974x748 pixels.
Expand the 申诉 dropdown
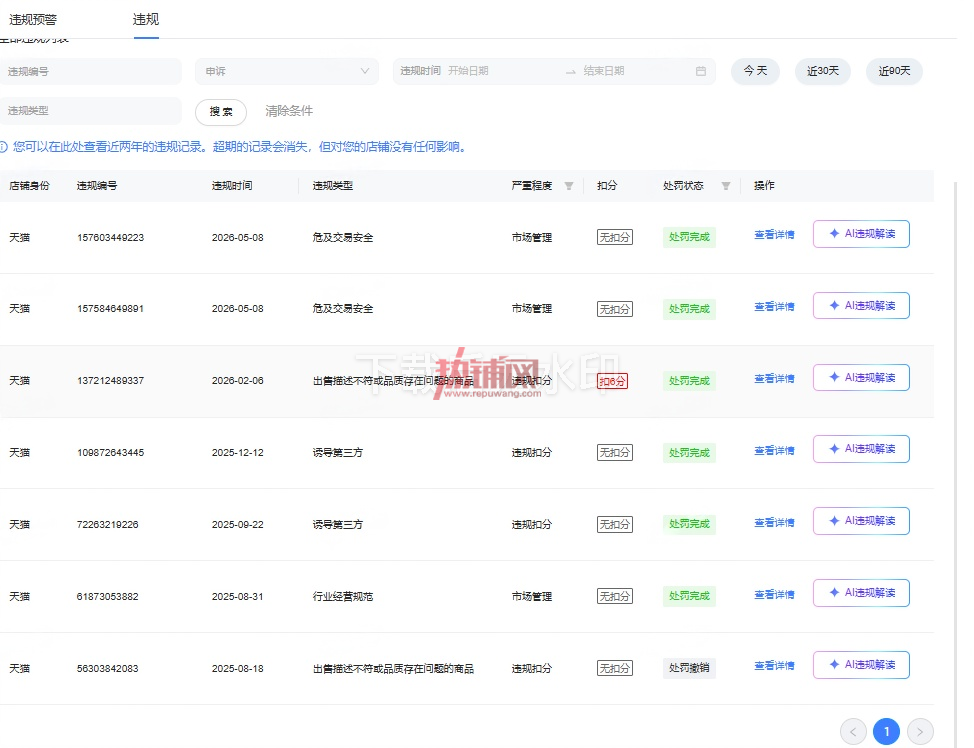click(287, 71)
